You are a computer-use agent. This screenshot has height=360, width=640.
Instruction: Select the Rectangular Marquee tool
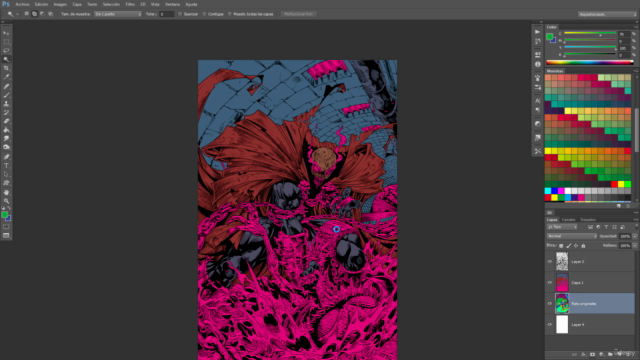click(x=6, y=42)
